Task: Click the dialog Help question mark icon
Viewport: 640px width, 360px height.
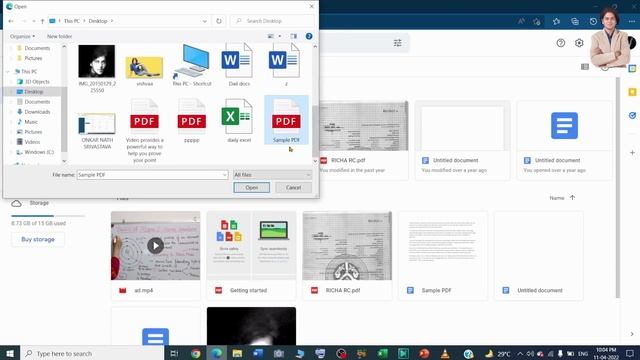Action: point(309,36)
